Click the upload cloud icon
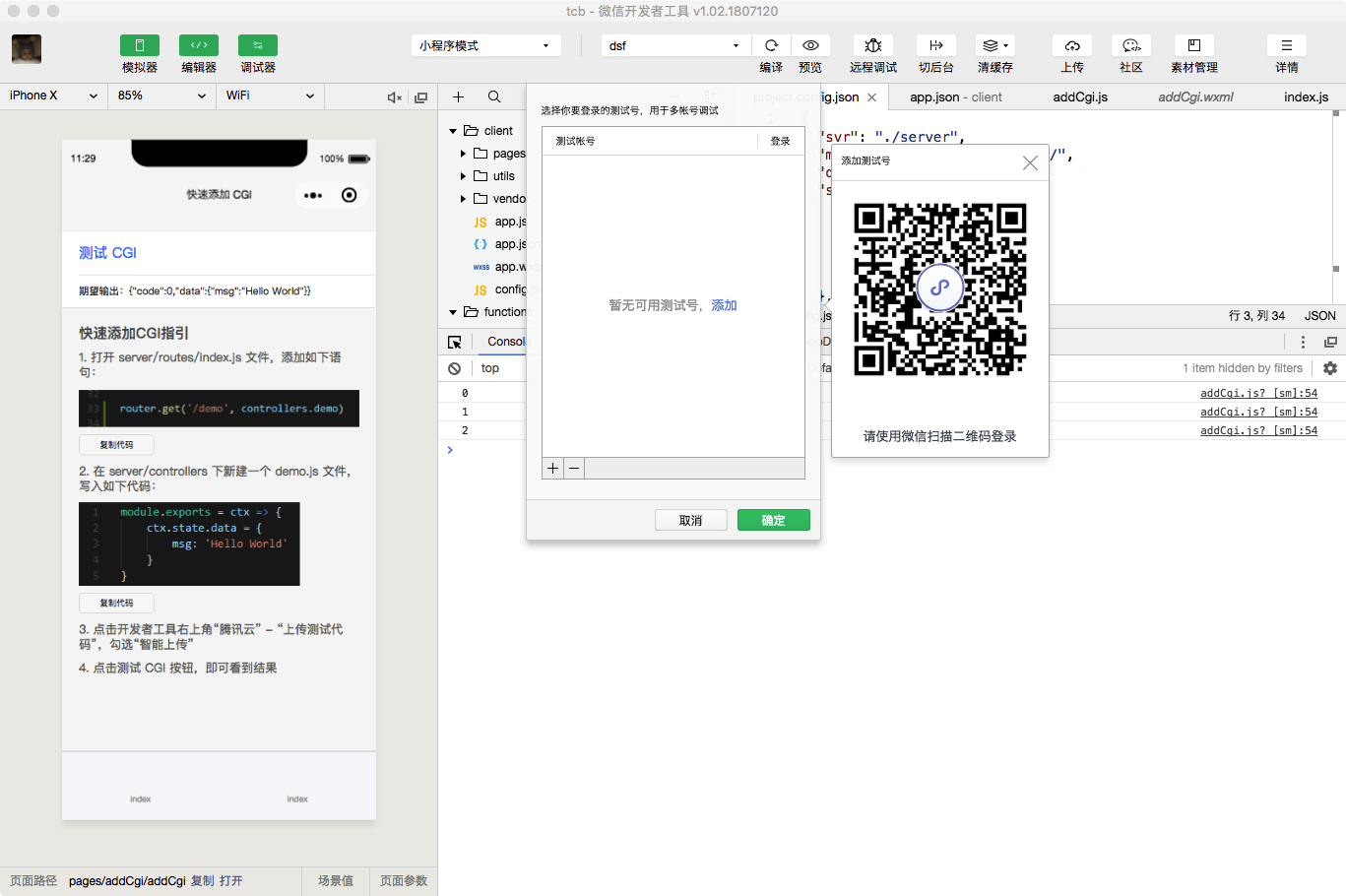Image resolution: width=1346 pixels, height=896 pixels. click(x=1072, y=45)
